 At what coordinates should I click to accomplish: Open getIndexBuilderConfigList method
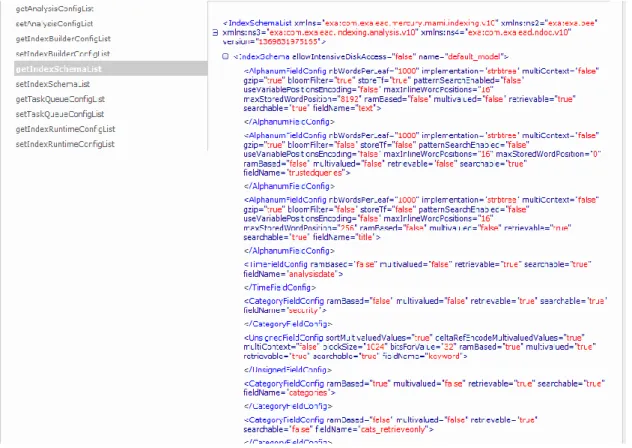click(x=63, y=39)
